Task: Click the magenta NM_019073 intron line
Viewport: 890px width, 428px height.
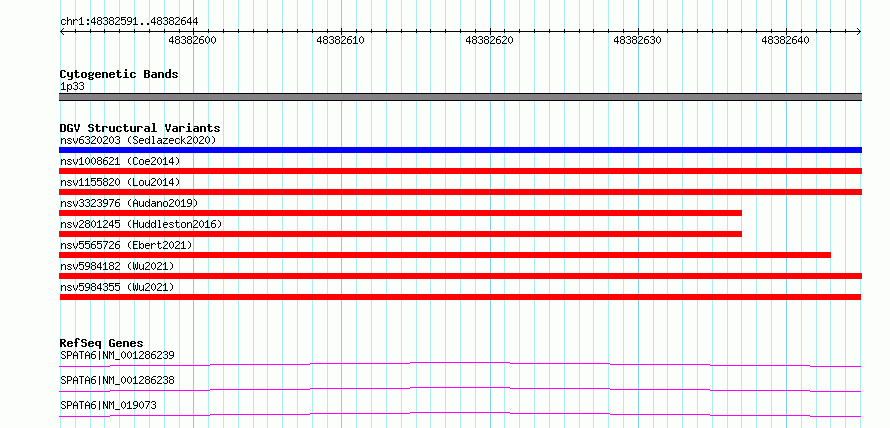Action: click(460, 414)
